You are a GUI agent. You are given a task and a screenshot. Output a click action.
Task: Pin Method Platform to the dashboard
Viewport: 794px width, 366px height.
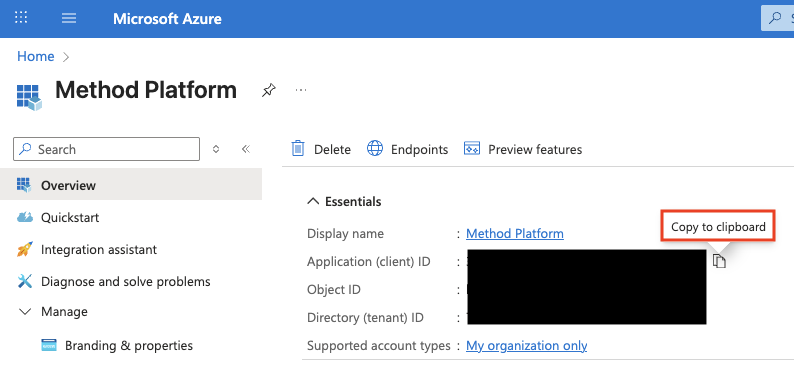click(x=268, y=91)
